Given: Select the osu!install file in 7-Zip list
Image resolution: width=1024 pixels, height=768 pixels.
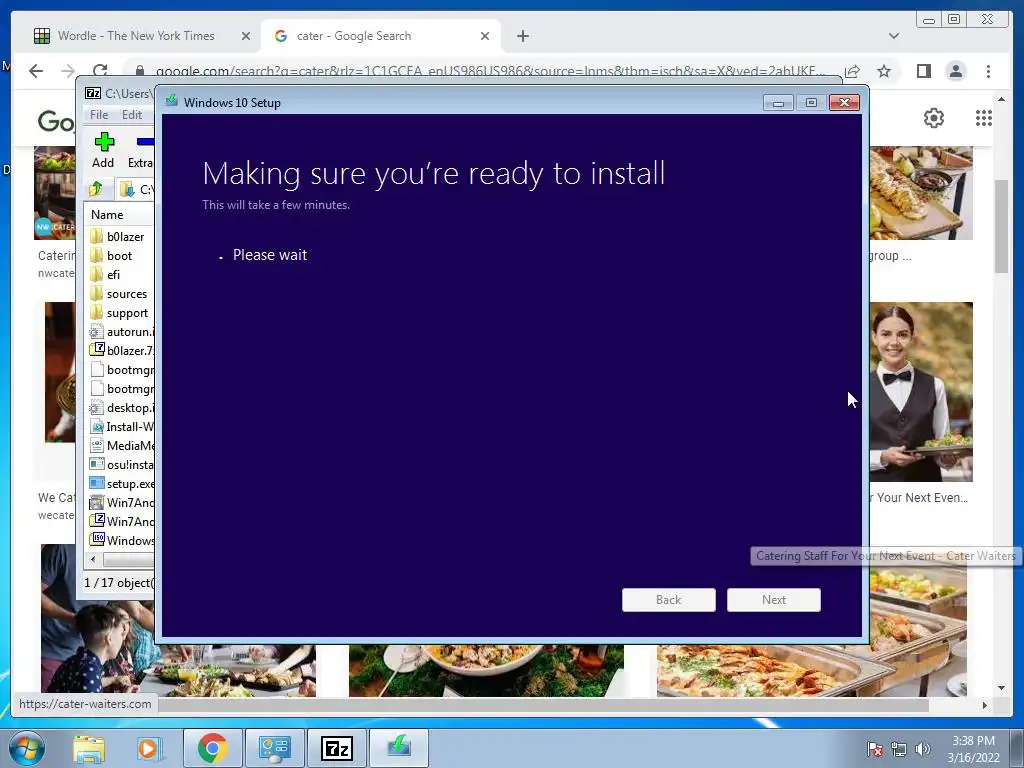Looking at the screenshot, I should pyautogui.click(x=121, y=464).
